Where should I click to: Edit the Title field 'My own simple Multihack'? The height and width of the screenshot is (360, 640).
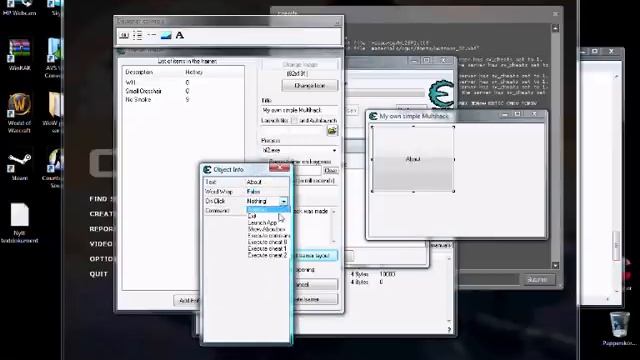[x=300, y=110]
